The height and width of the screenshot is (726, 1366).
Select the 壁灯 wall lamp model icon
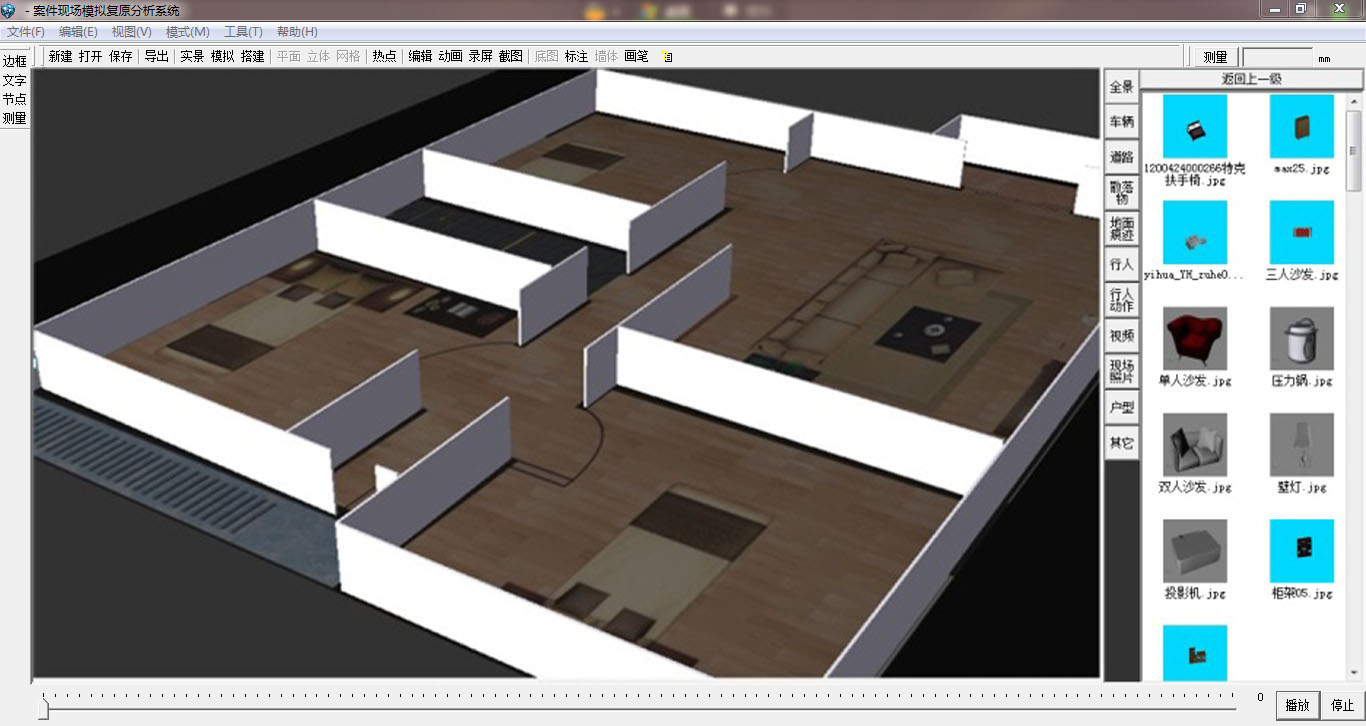click(x=1301, y=445)
